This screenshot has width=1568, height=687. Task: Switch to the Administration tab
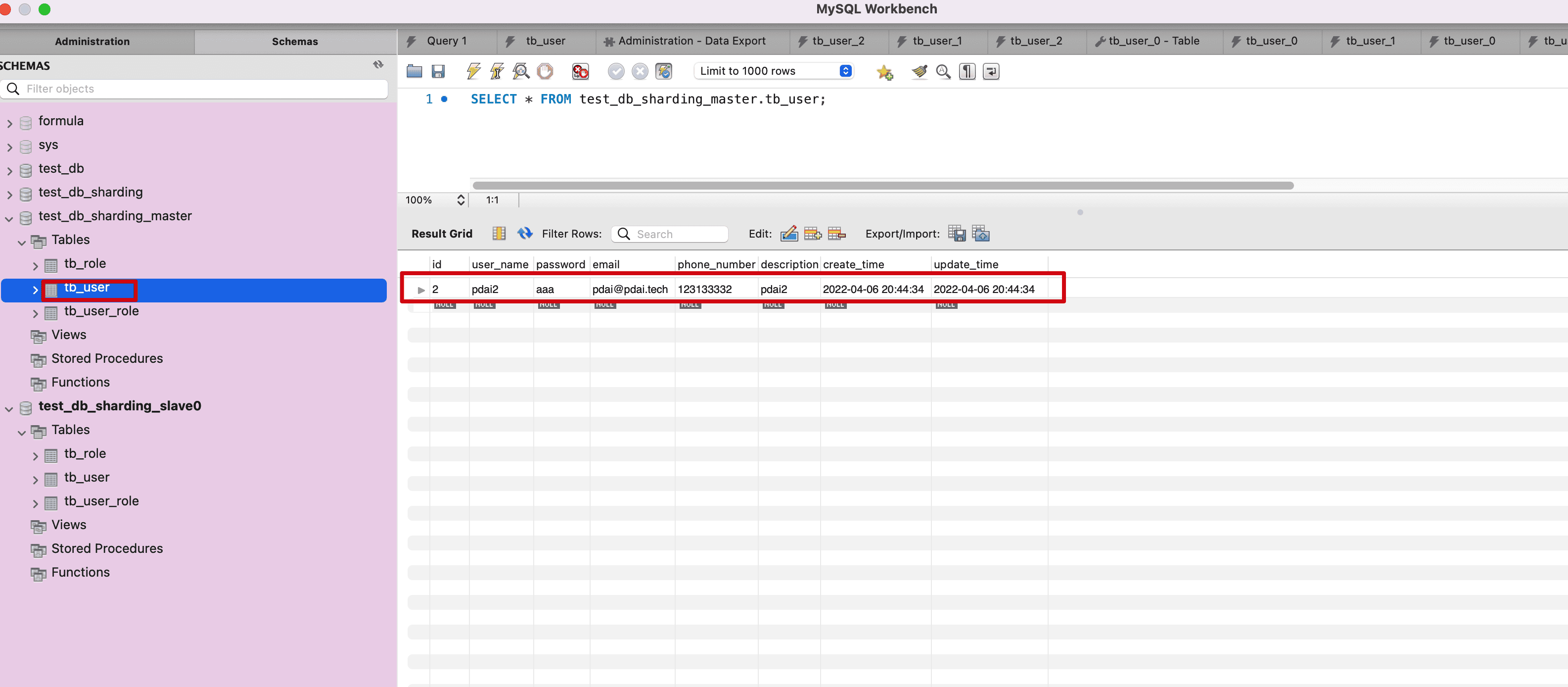[92, 42]
